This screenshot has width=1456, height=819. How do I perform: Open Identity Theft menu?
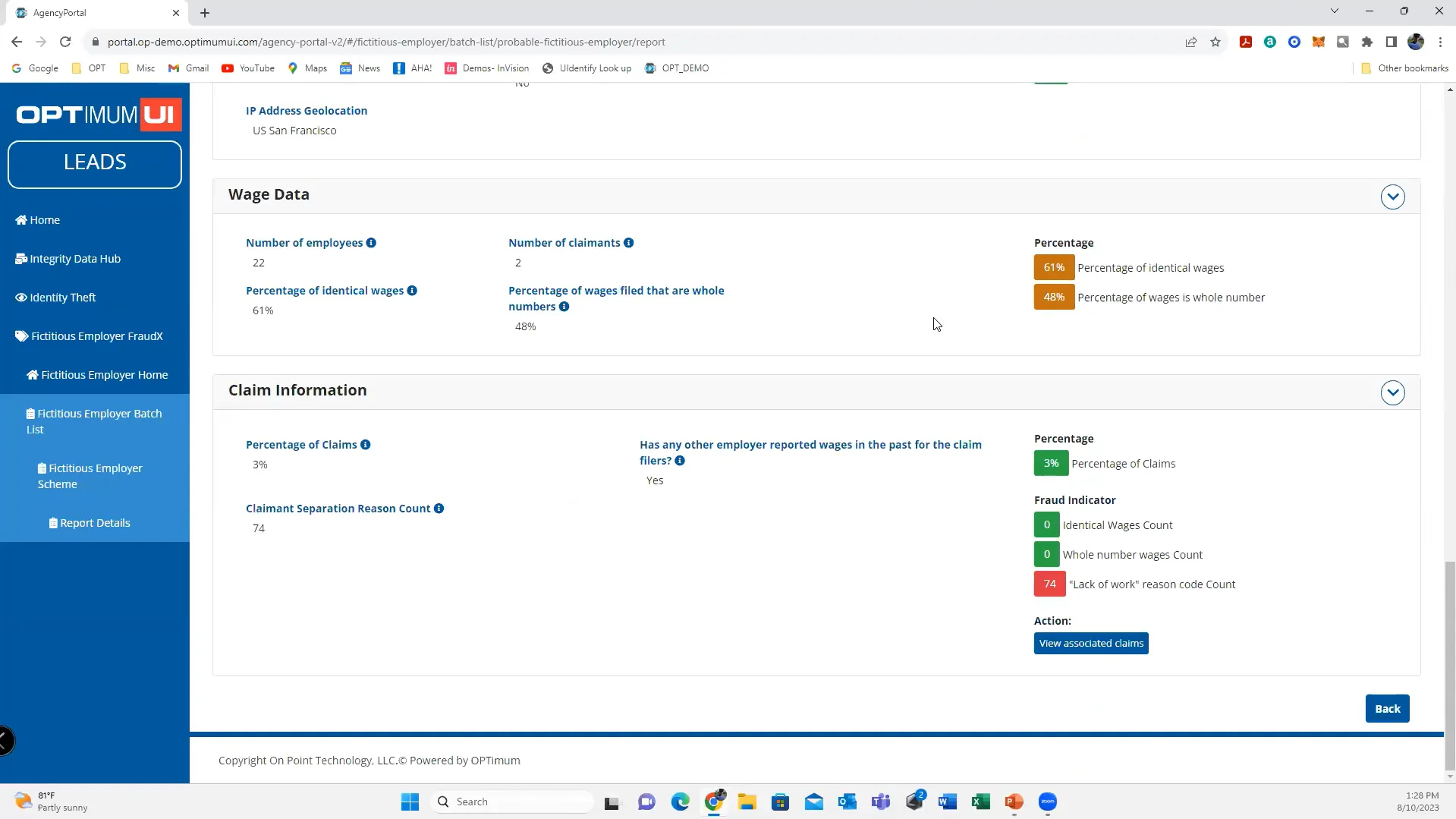click(55, 298)
